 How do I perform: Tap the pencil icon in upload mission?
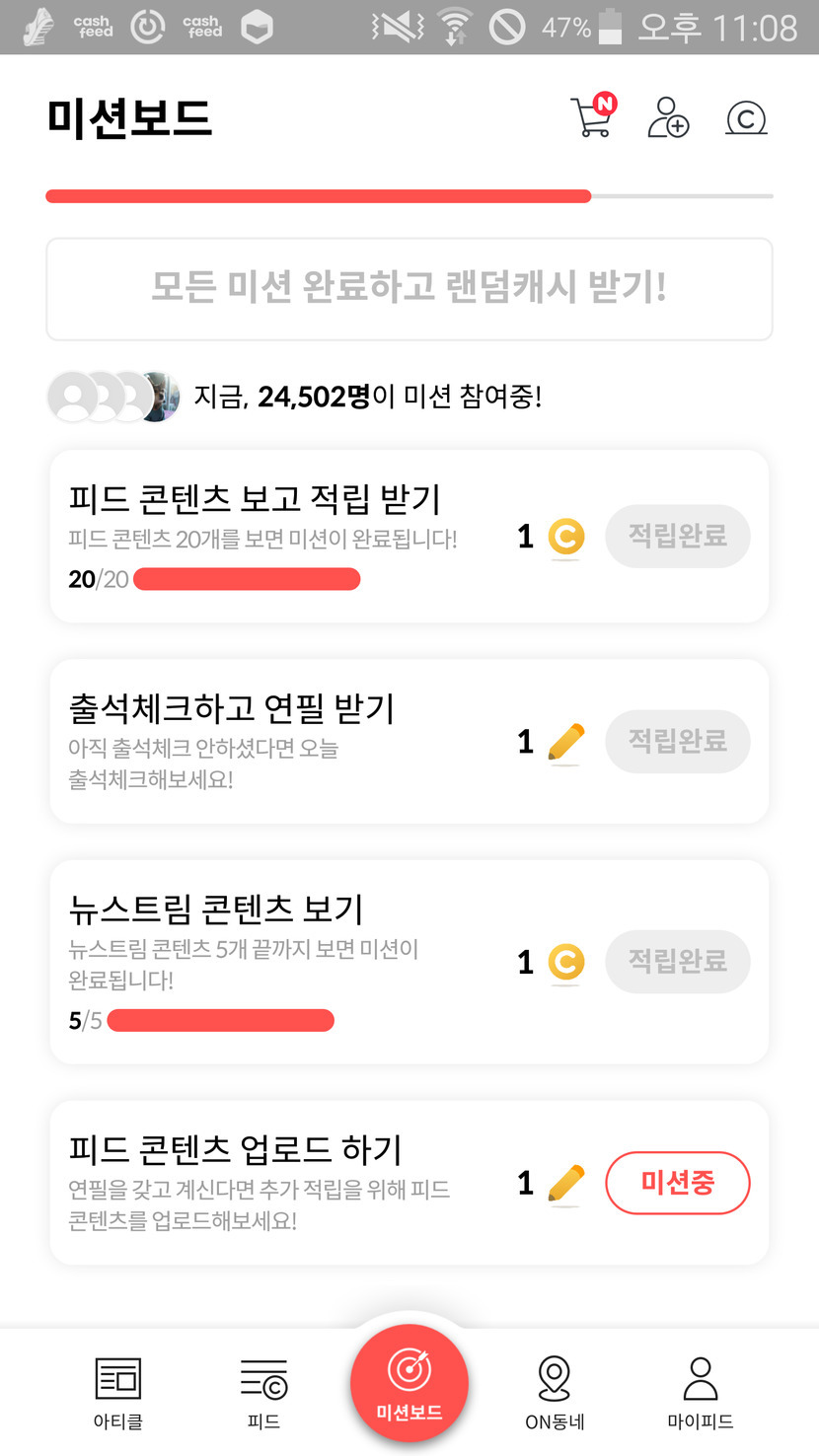pyautogui.click(x=565, y=1184)
